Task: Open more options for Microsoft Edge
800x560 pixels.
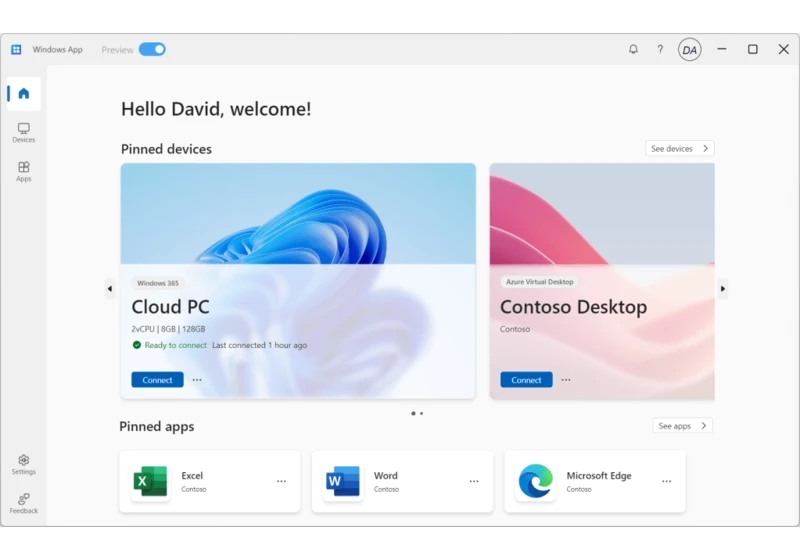Action: [666, 481]
